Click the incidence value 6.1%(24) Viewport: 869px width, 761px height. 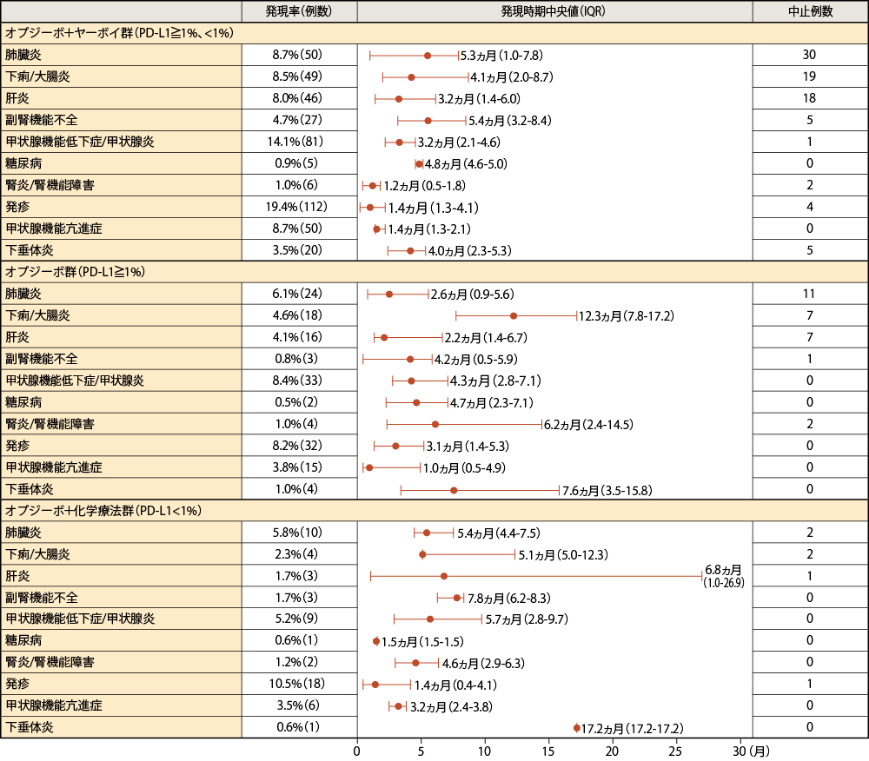click(298, 293)
